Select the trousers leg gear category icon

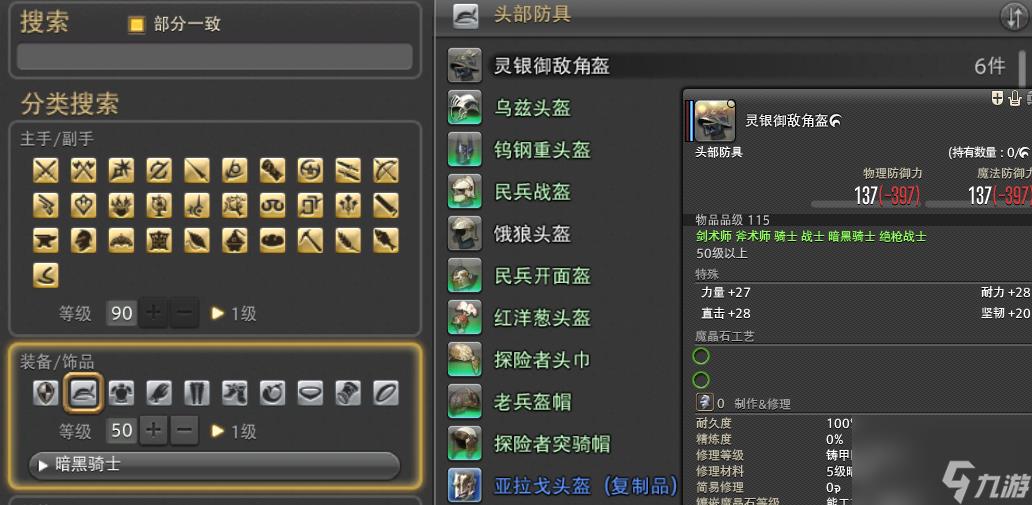tap(197, 393)
